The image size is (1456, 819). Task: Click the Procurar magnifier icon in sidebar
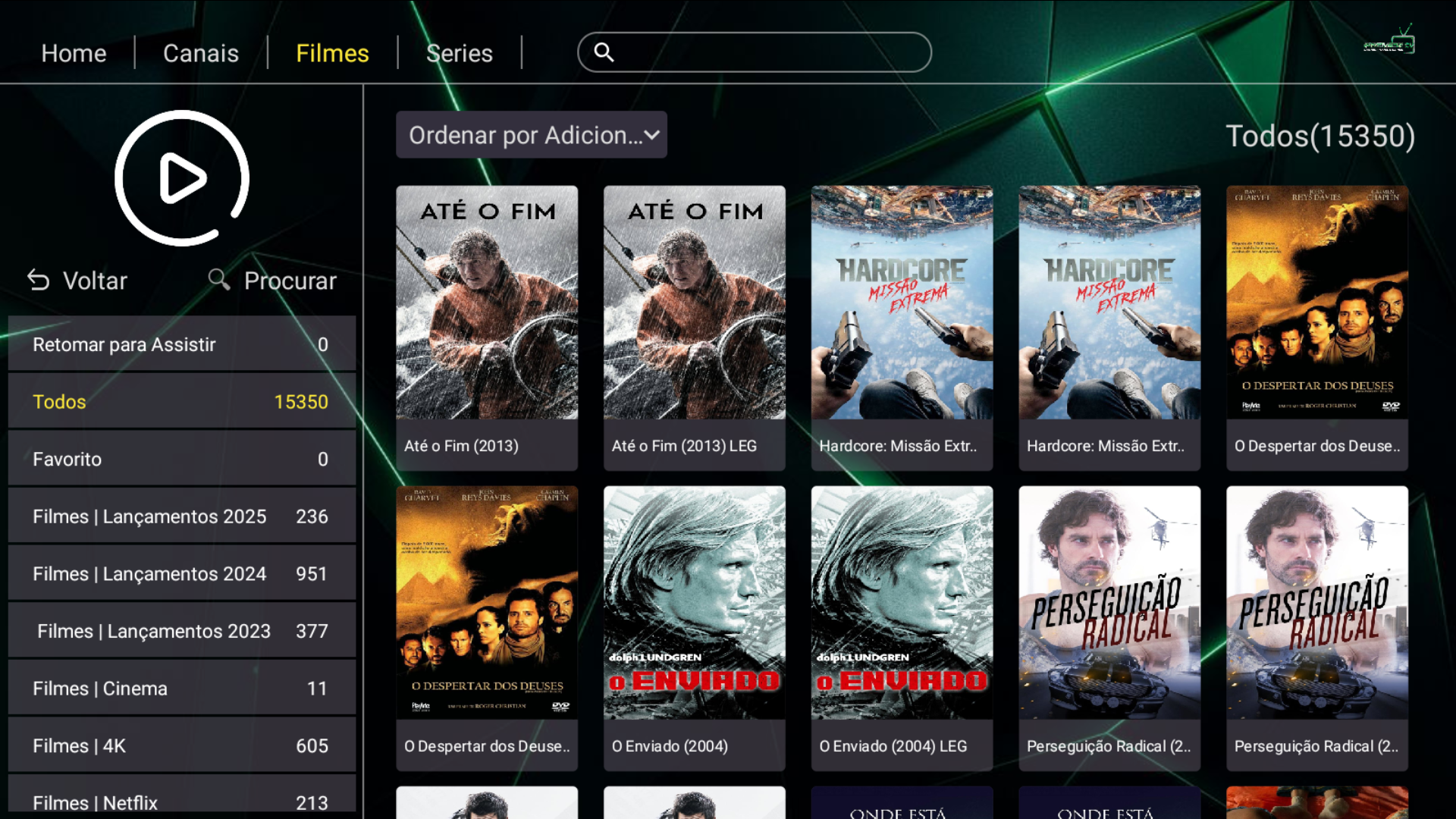coord(219,280)
